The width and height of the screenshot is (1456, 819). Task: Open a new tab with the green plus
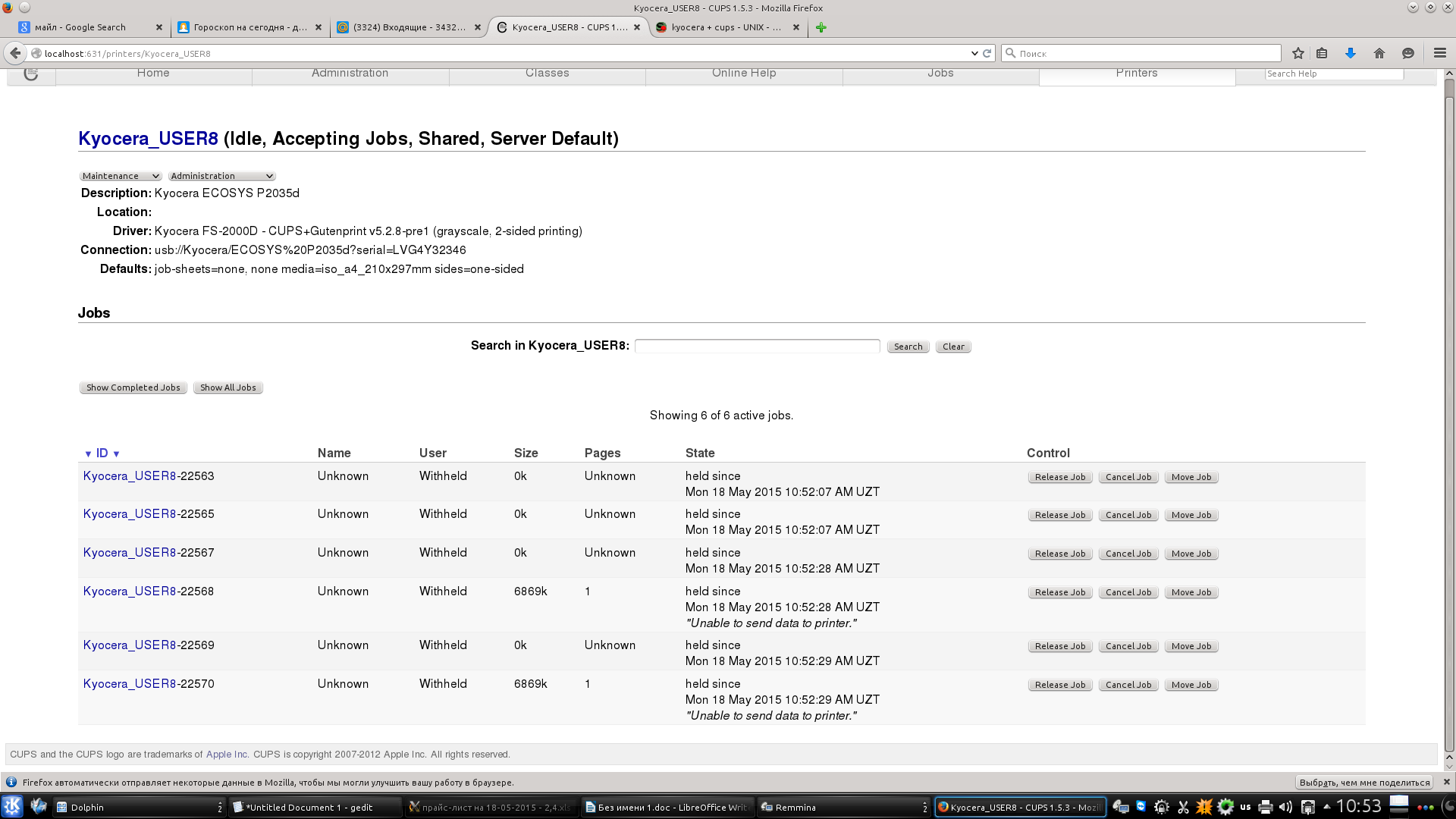821,27
